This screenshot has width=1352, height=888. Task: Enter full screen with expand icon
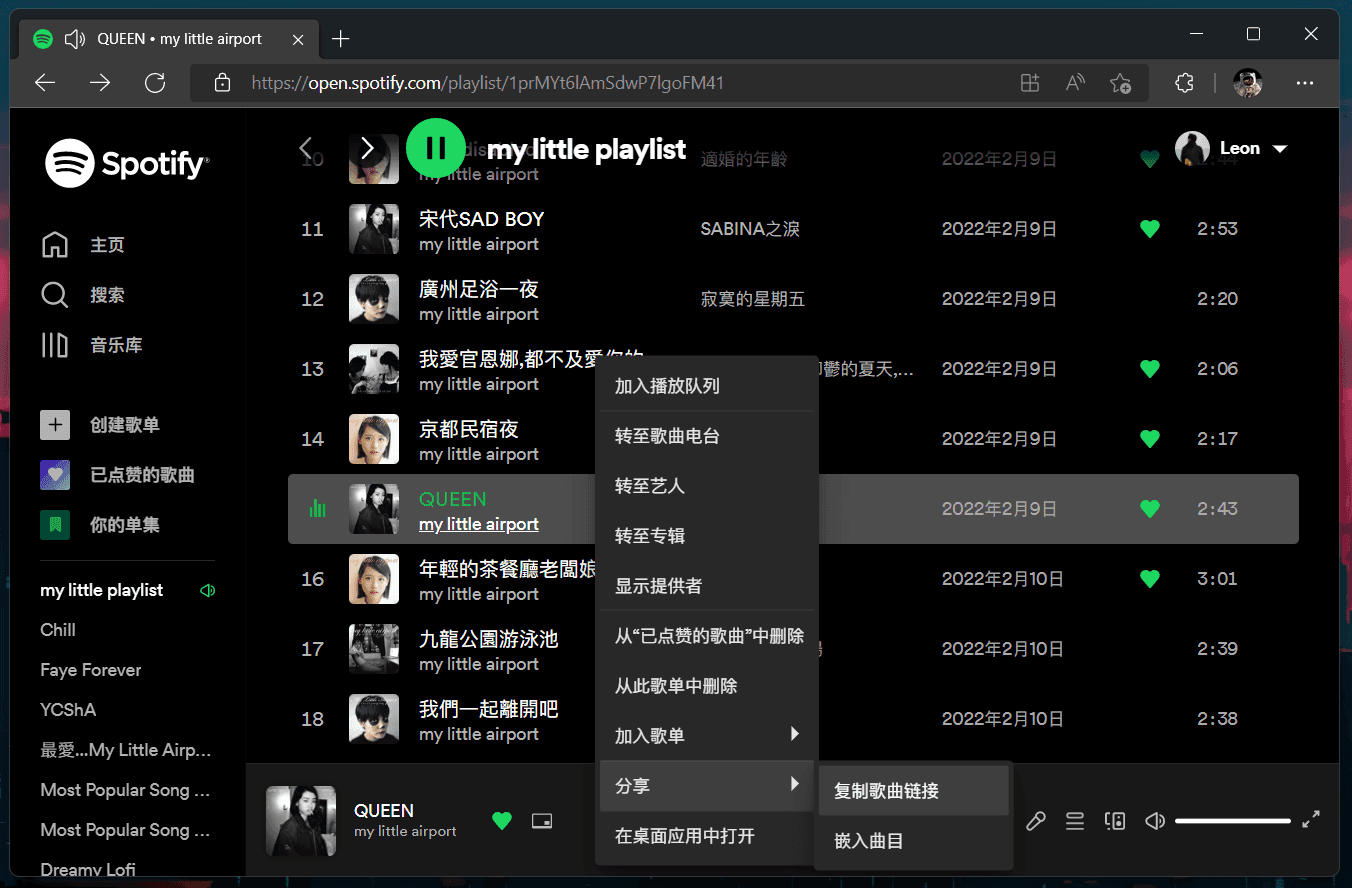pyautogui.click(x=1311, y=819)
